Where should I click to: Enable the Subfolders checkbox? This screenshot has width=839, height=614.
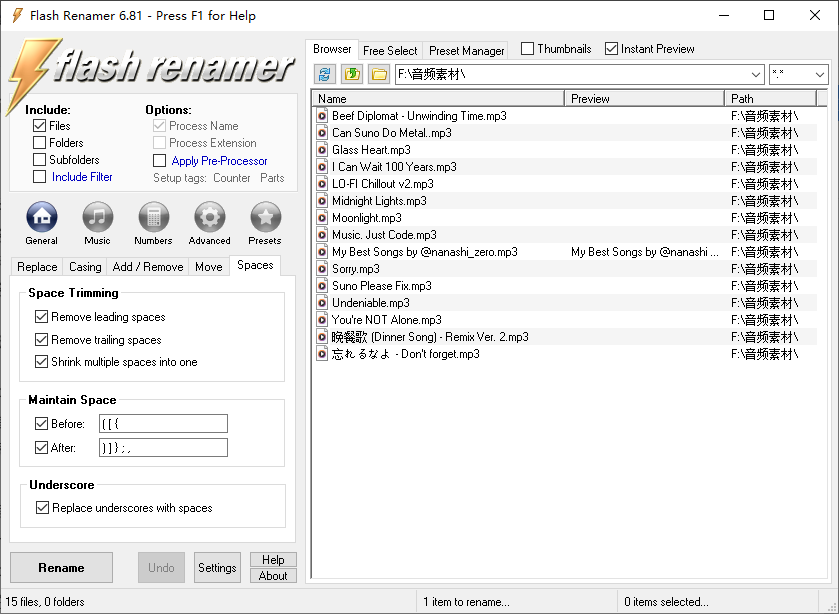click(x=40, y=160)
